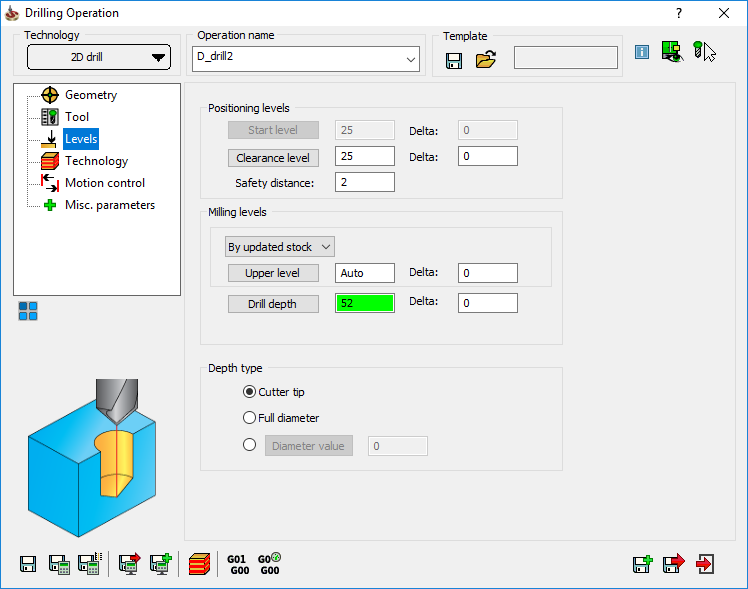Screen dimensions: 748x589
Task: Click the G01 G00 GCode icon
Action: coord(238,565)
